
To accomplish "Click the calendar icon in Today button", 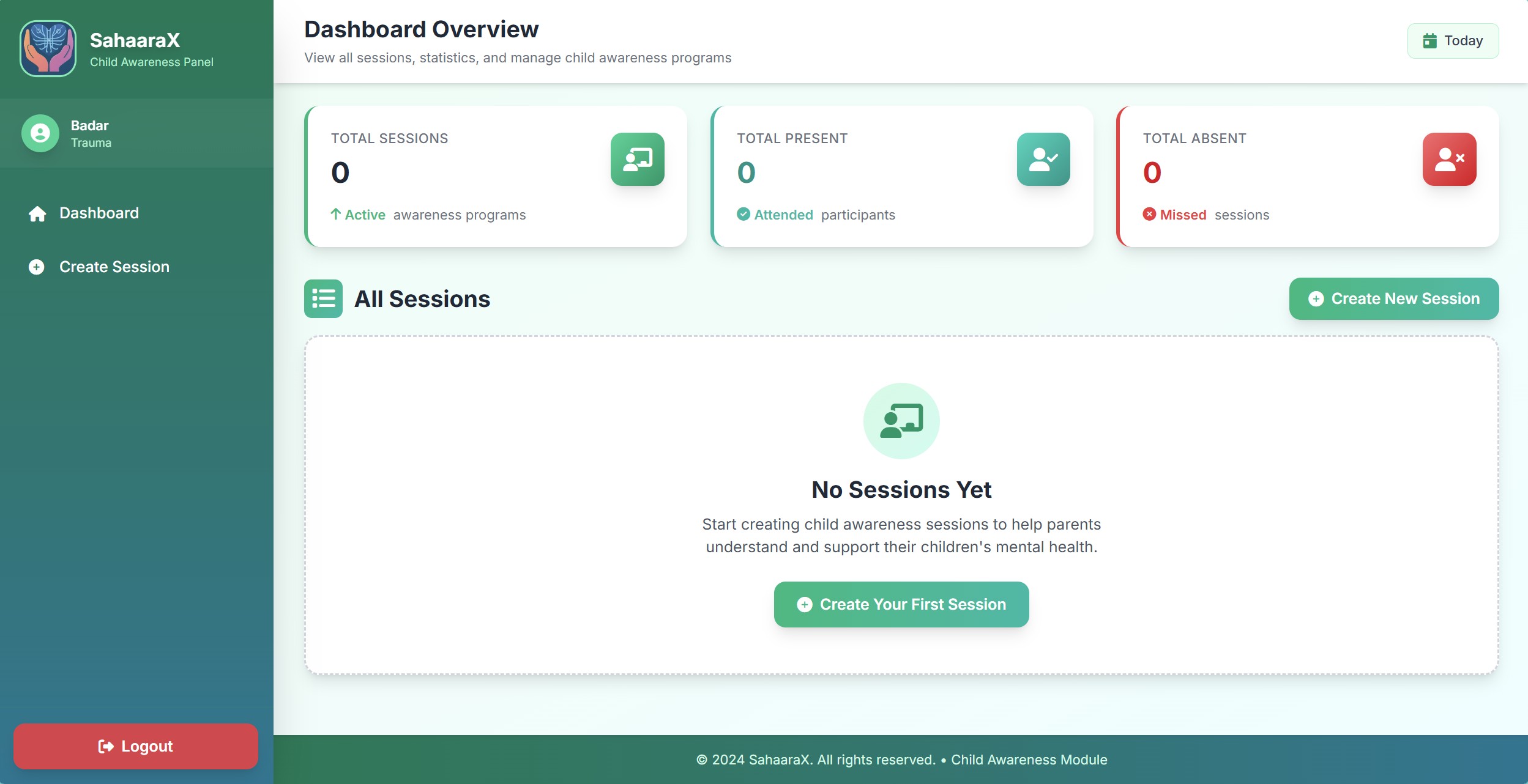I will click(x=1429, y=41).
